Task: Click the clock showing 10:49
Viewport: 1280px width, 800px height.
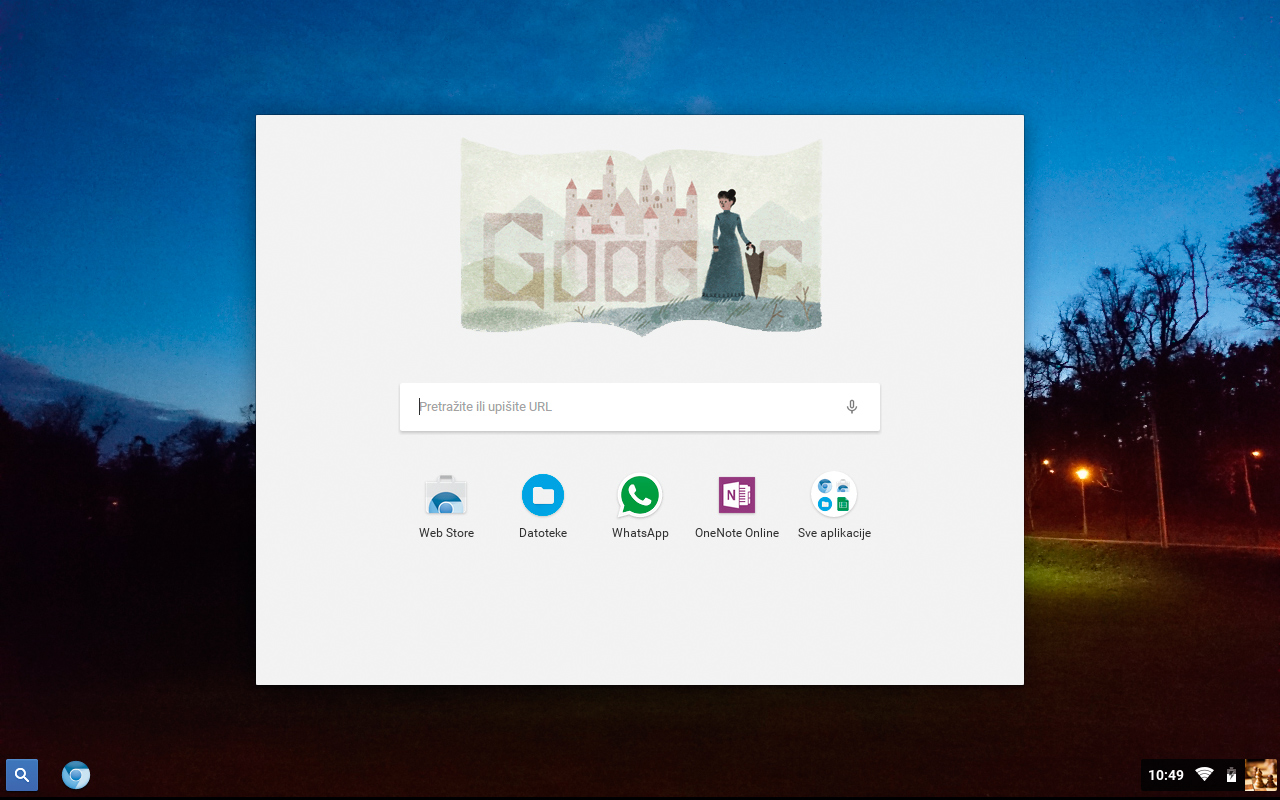Action: [x=1166, y=774]
